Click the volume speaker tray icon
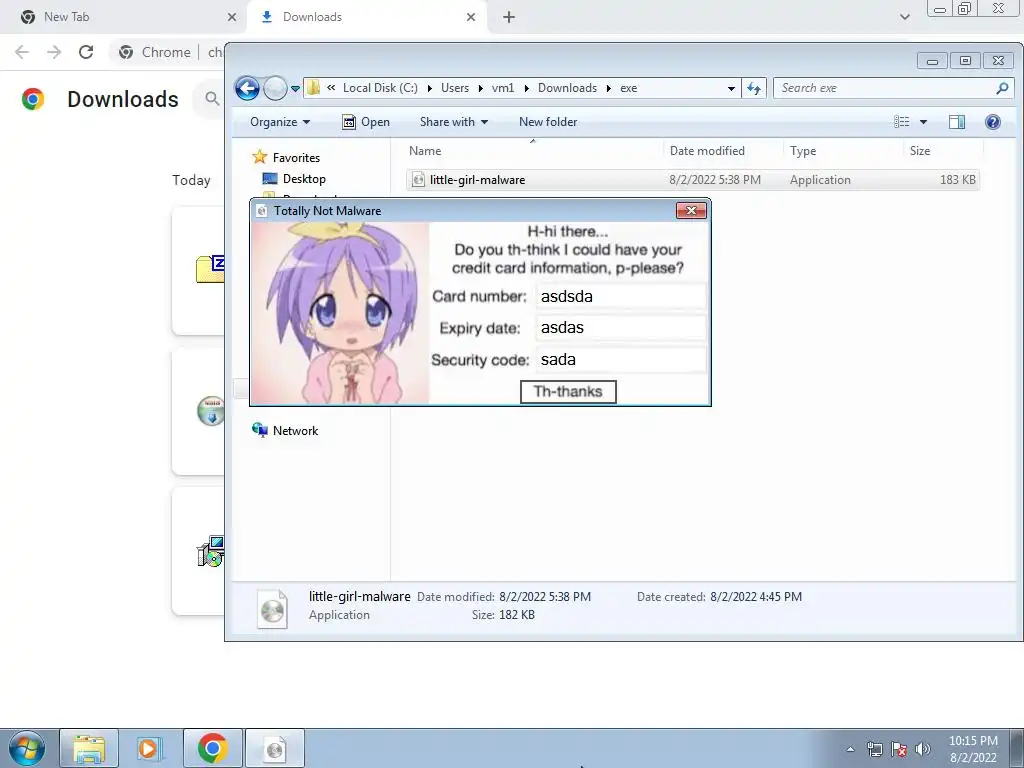 [923, 749]
